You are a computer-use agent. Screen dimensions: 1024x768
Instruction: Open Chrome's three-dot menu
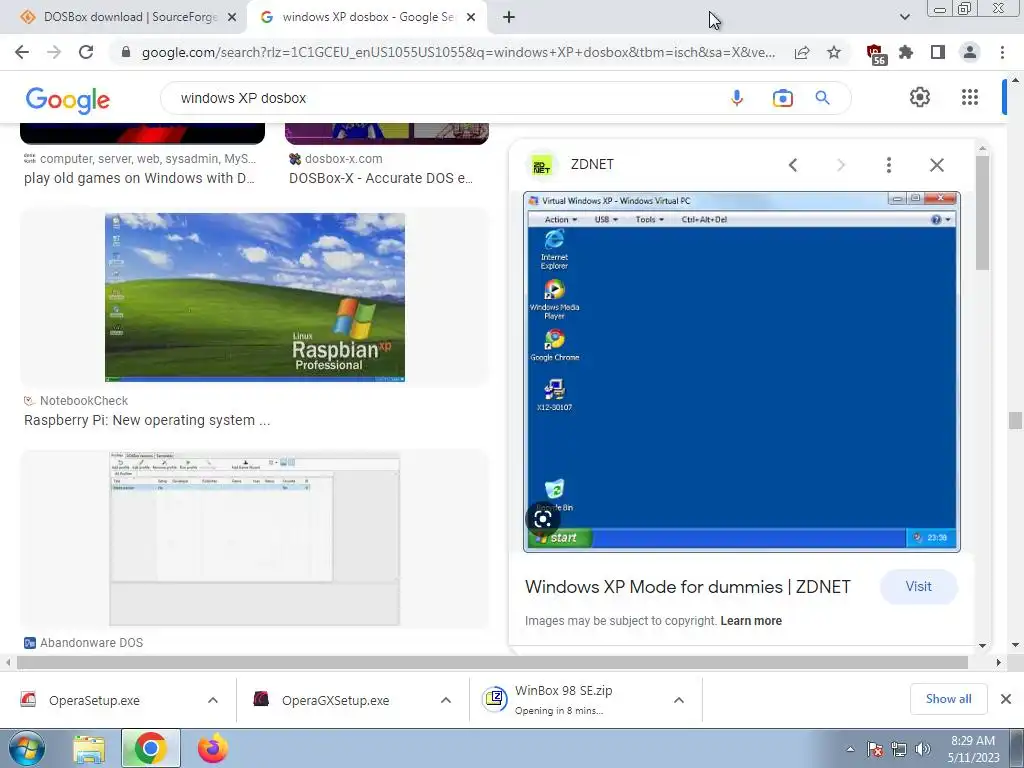[1002, 52]
